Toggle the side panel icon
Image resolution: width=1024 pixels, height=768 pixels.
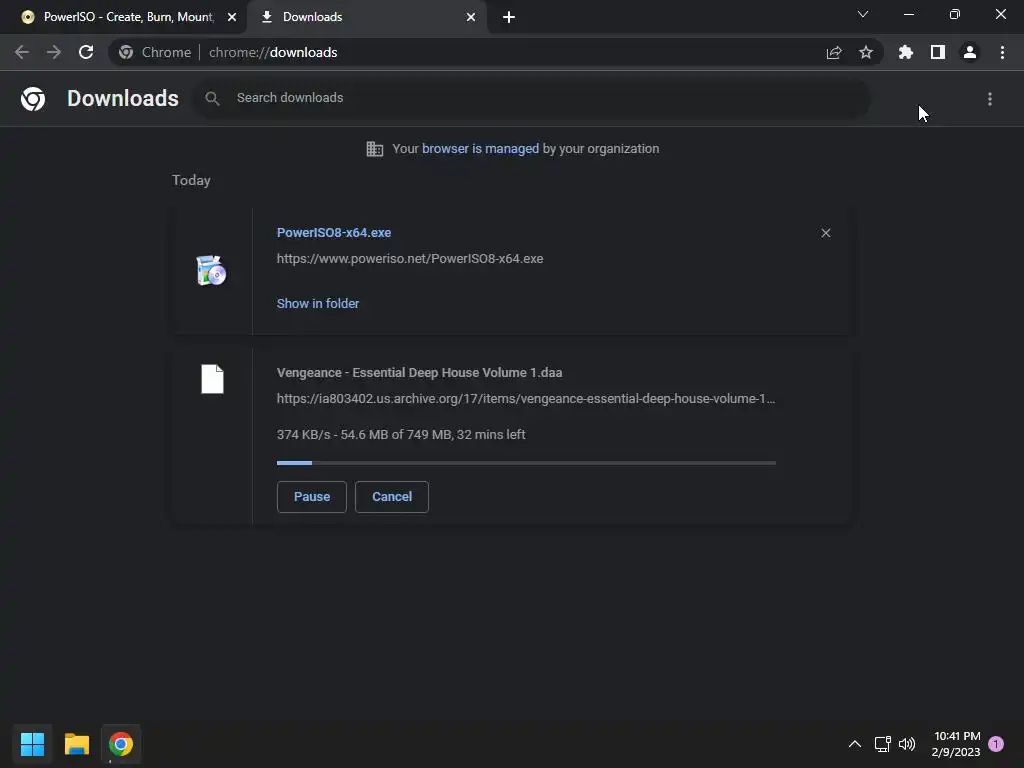click(938, 52)
